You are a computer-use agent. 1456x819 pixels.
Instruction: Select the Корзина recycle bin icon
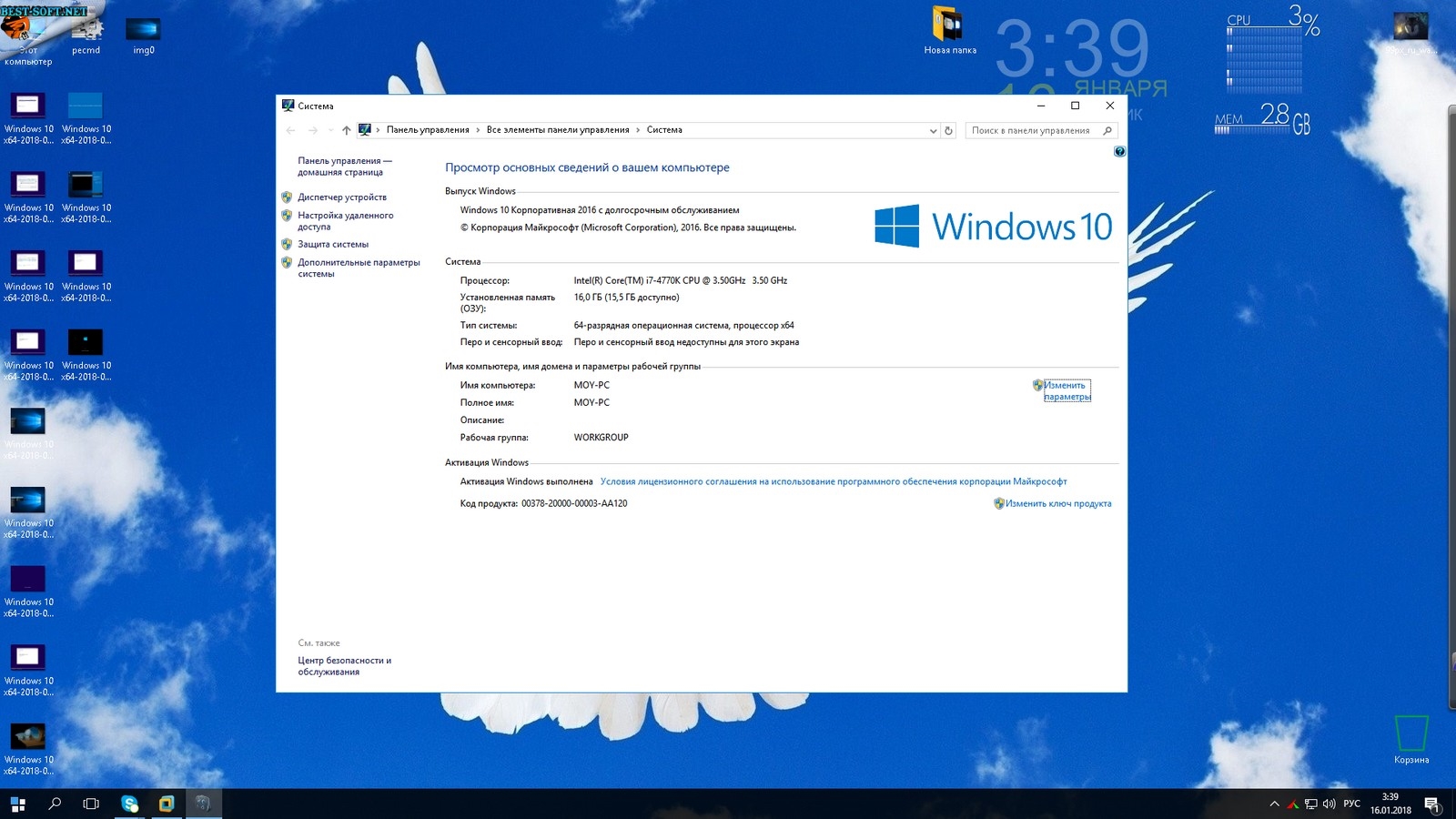pos(1411,739)
